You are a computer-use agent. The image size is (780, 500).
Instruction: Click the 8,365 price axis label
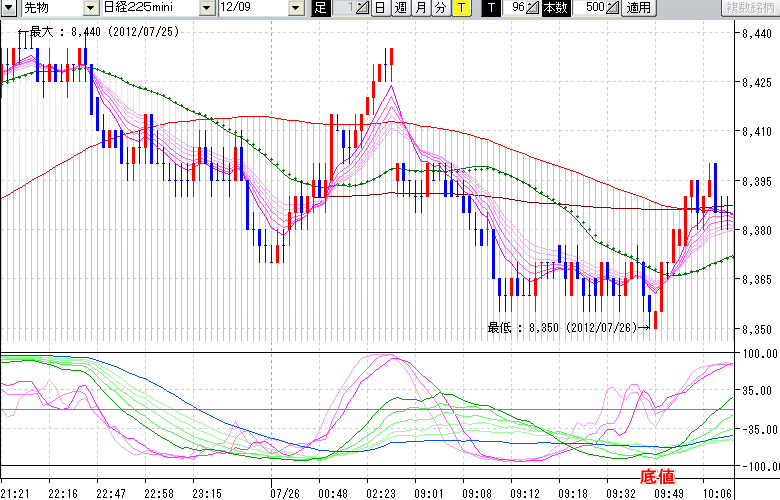pyautogui.click(x=757, y=280)
